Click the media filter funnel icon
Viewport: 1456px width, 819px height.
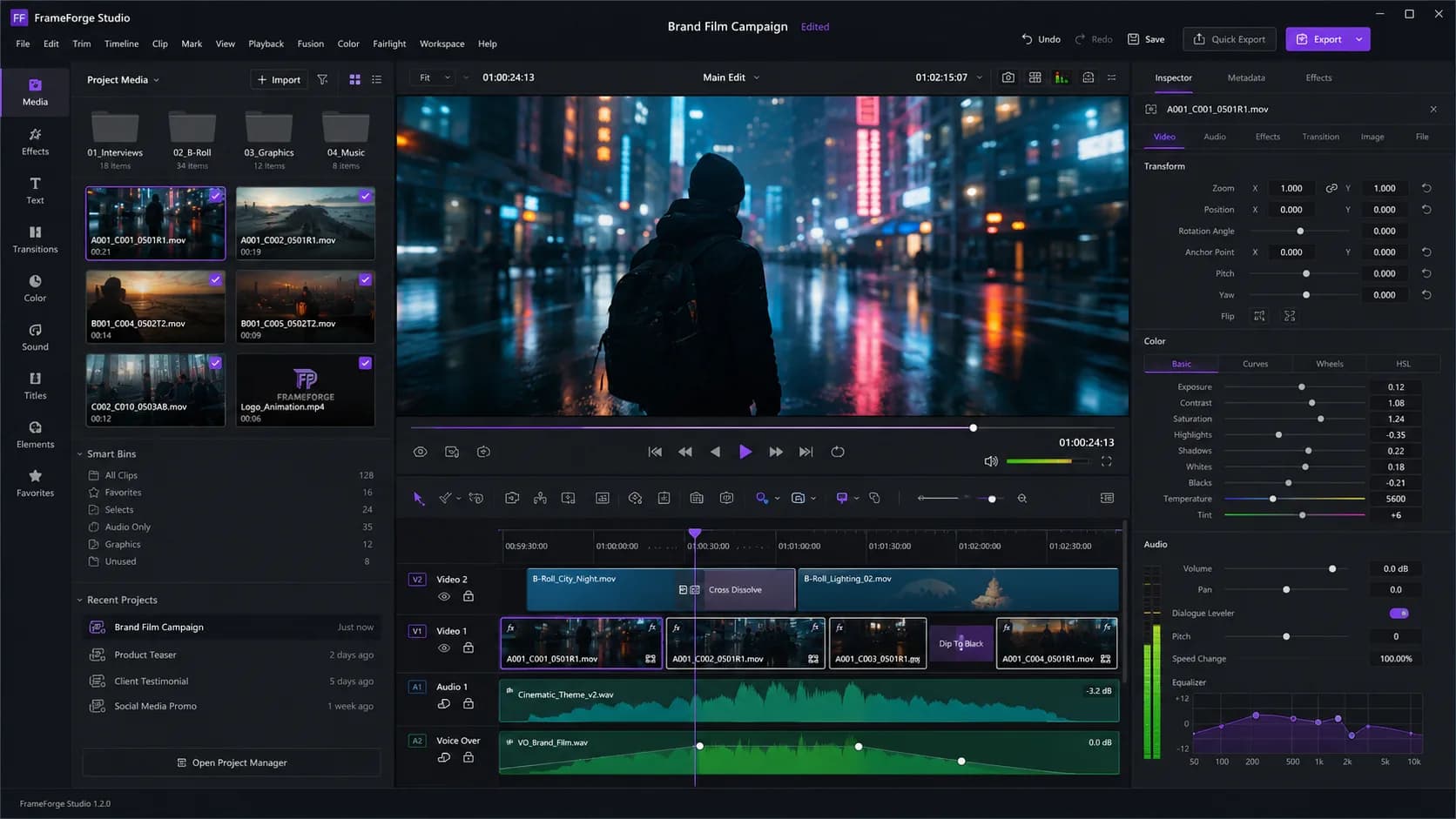[322, 79]
